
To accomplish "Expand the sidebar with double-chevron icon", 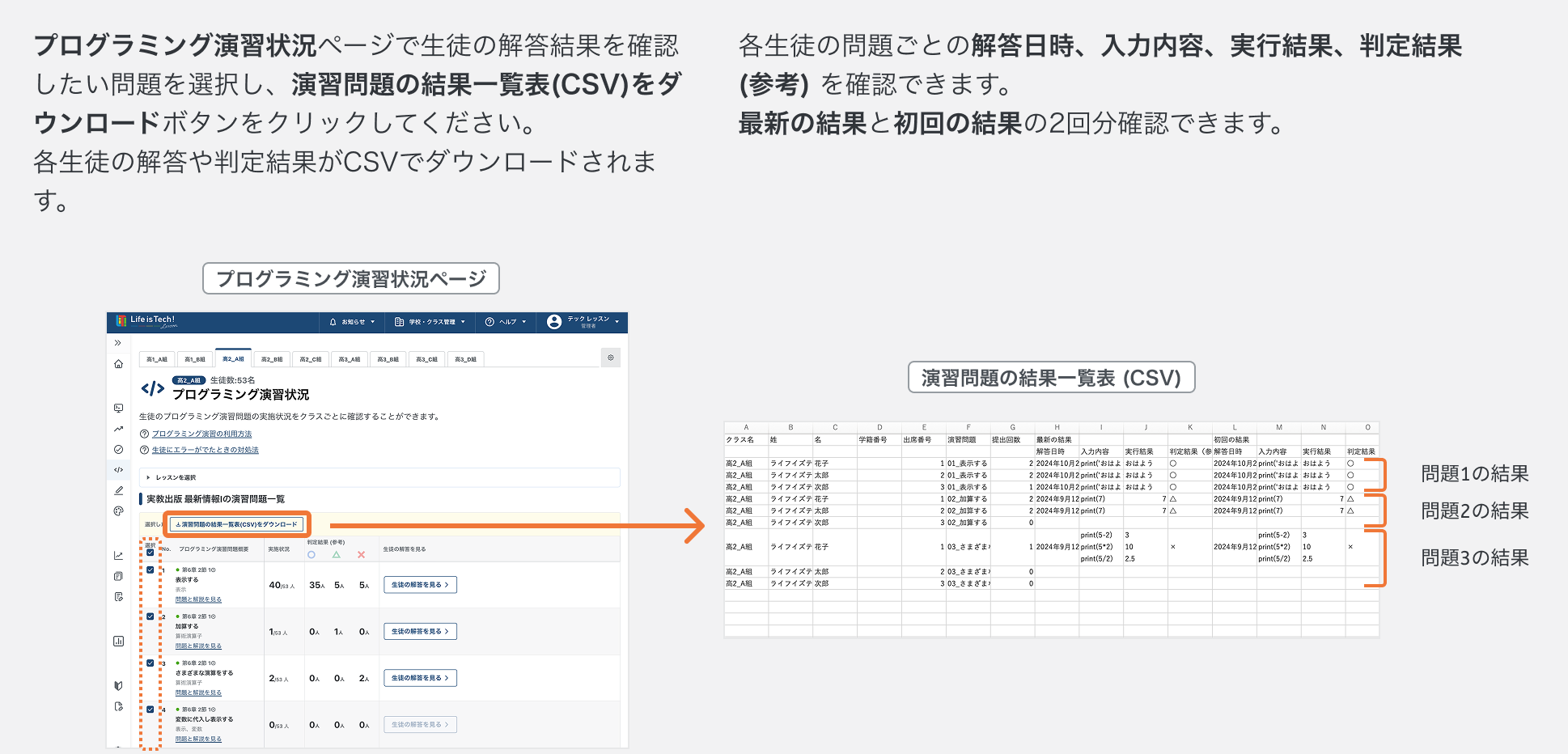I will coord(118,343).
